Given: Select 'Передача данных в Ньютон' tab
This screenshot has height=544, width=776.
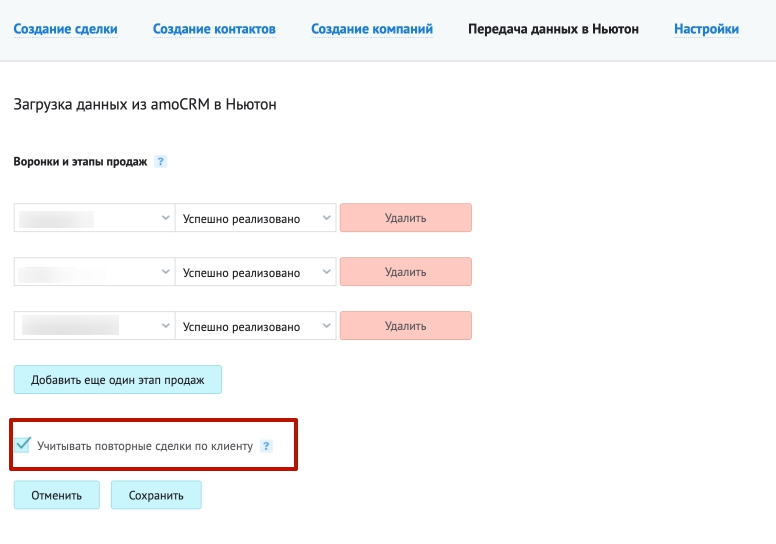Looking at the screenshot, I should (x=553, y=29).
